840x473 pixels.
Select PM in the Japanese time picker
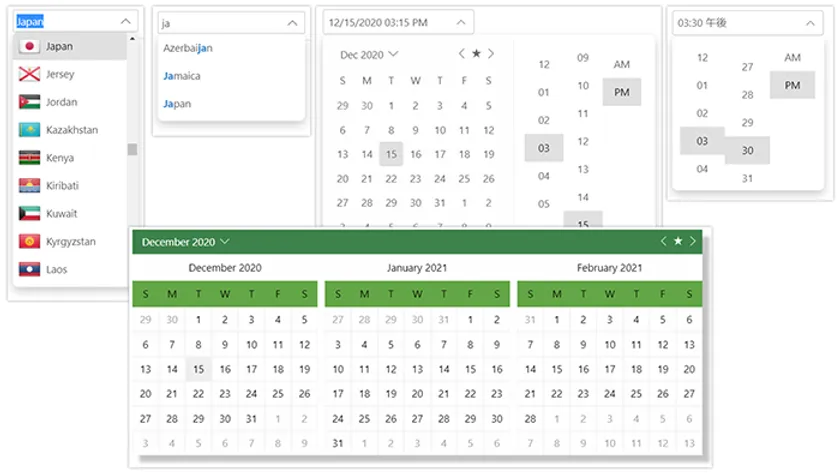click(x=792, y=85)
